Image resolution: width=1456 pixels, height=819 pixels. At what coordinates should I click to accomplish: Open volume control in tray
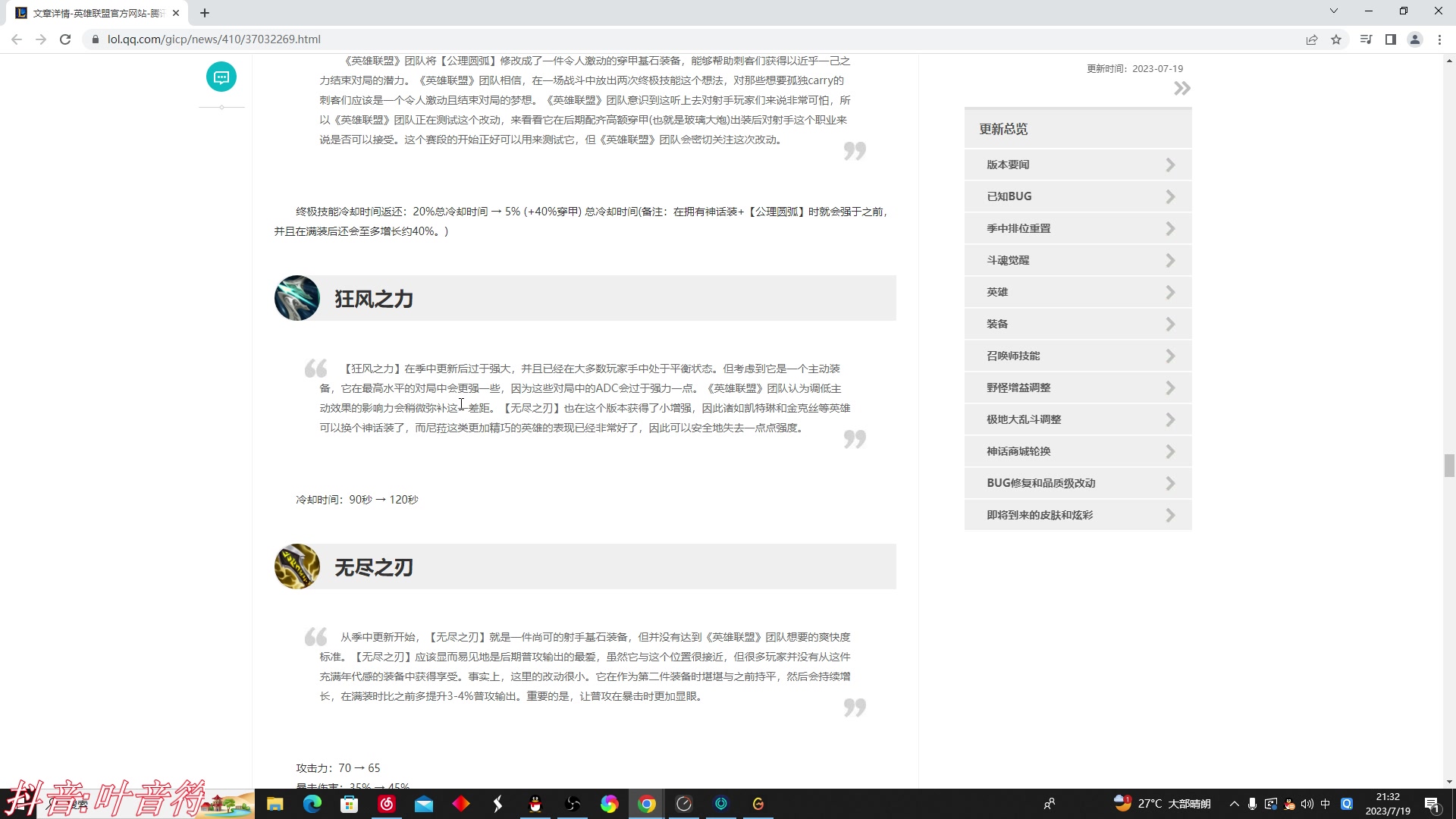pos(1307,804)
